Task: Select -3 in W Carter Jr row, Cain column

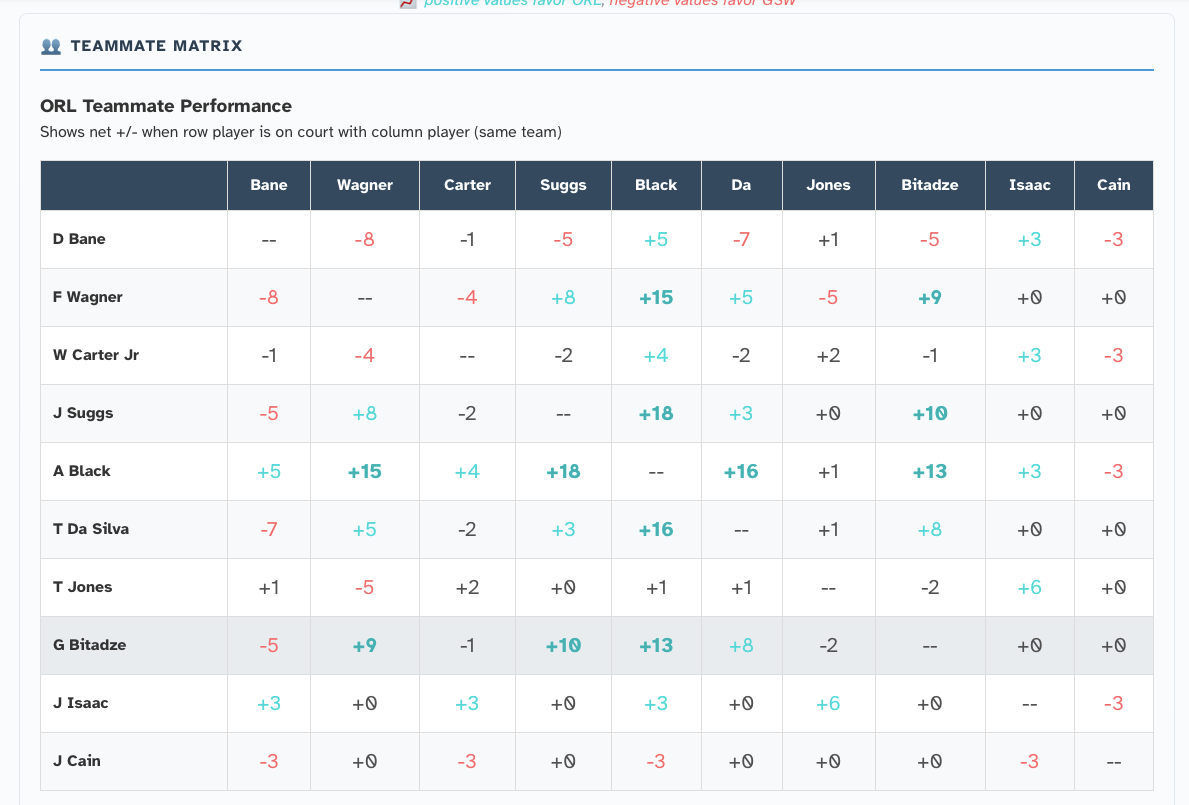Action: [1114, 356]
